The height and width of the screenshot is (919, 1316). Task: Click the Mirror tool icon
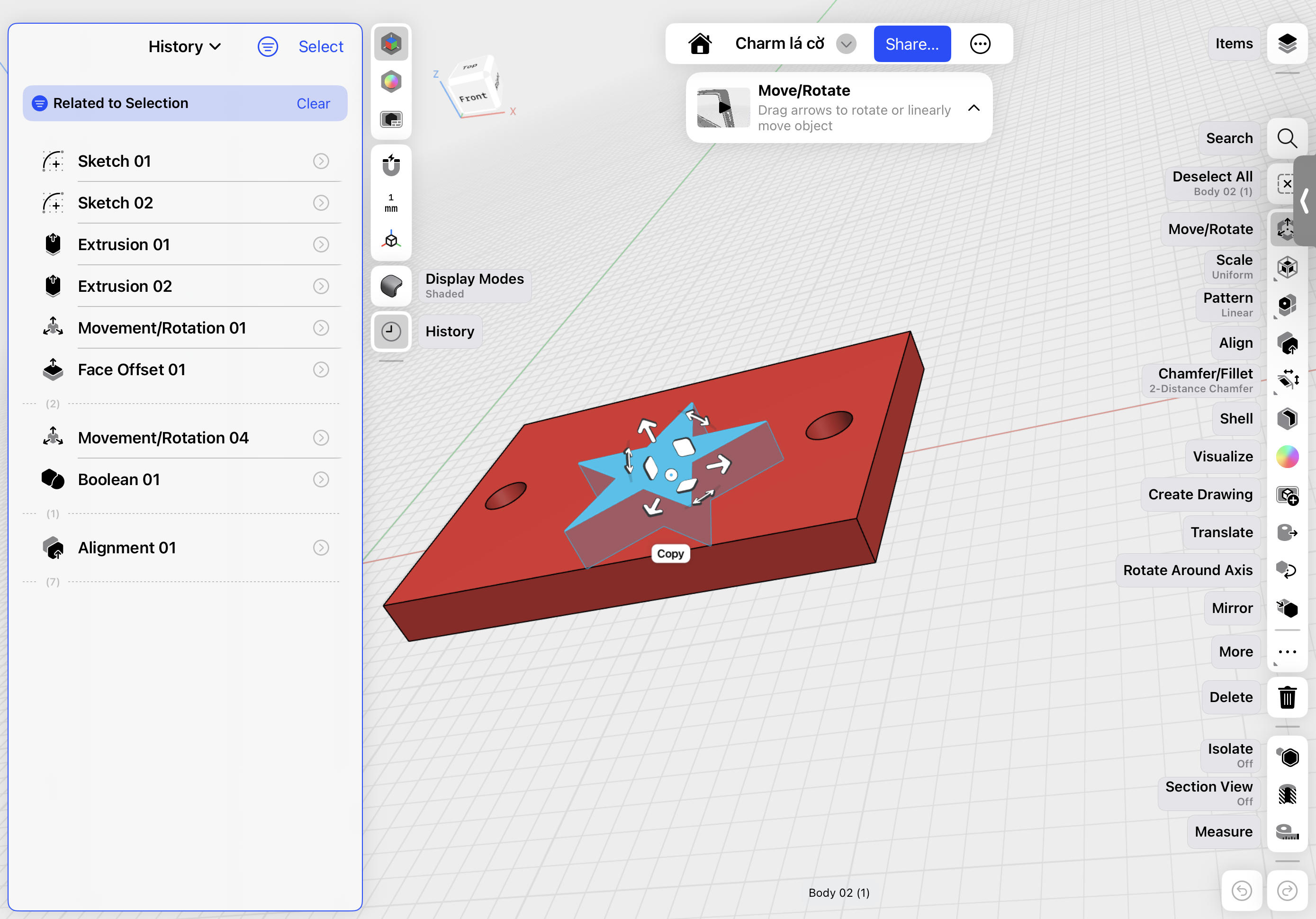point(1287,608)
